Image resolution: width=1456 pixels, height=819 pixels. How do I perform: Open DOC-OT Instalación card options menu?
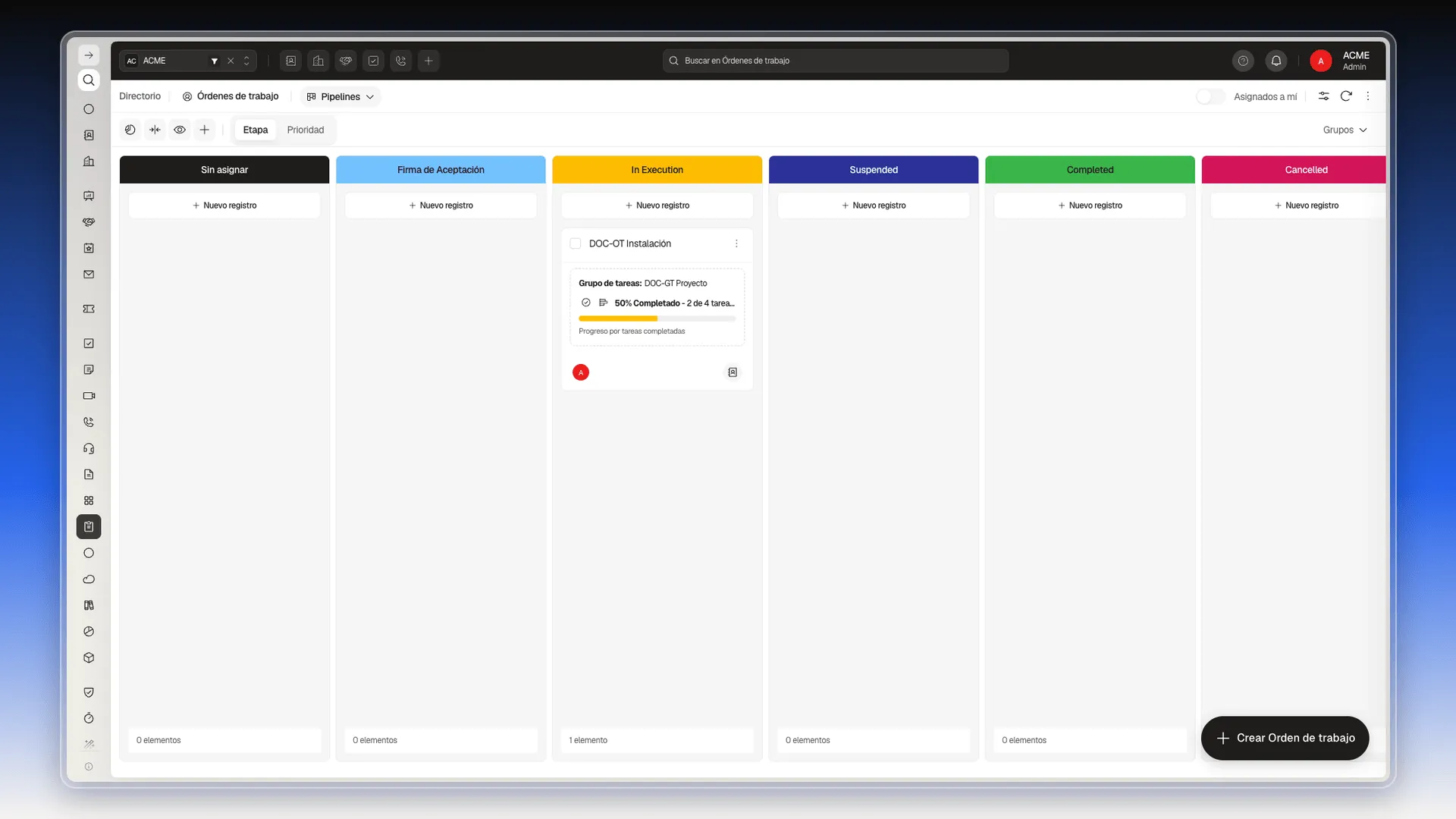click(736, 243)
